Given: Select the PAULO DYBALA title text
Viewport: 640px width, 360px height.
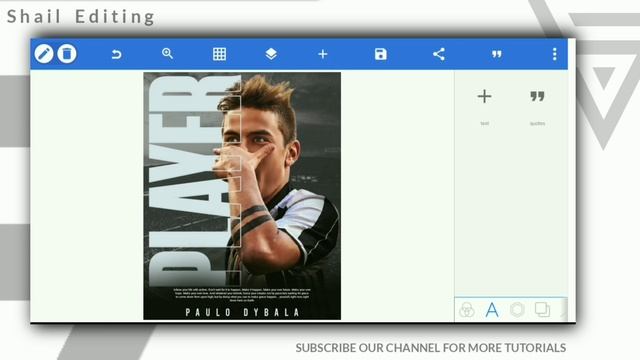Looking at the screenshot, I should [x=243, y=313].
